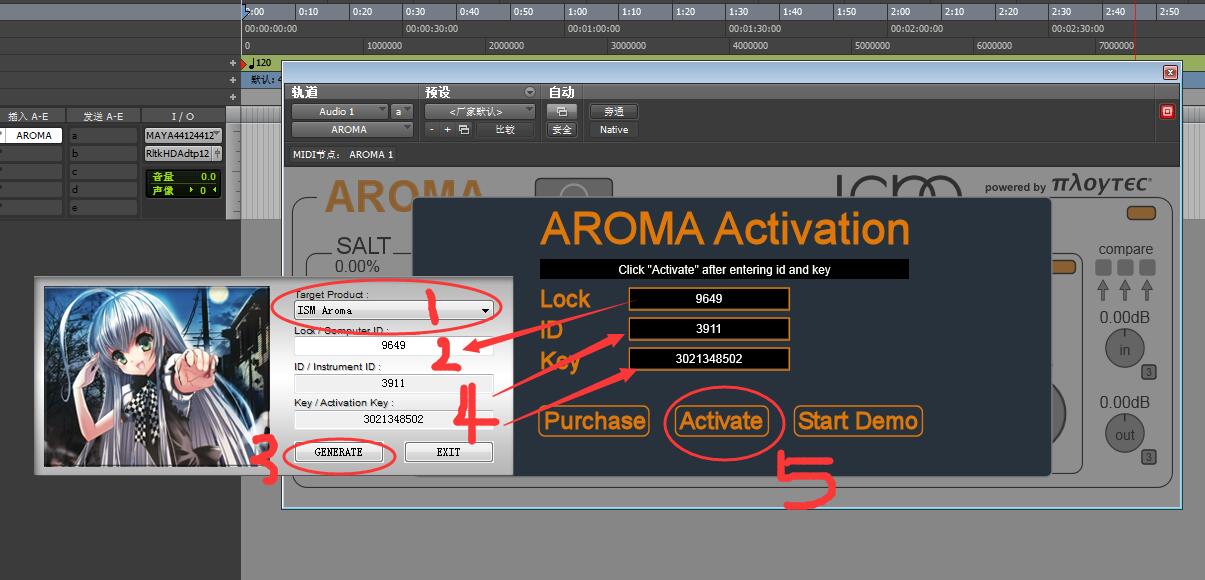Image resolution: width=1205 pixels, height=580 pixels.
Task: Click the EXIT button in keygen
Action: [448, 452]
